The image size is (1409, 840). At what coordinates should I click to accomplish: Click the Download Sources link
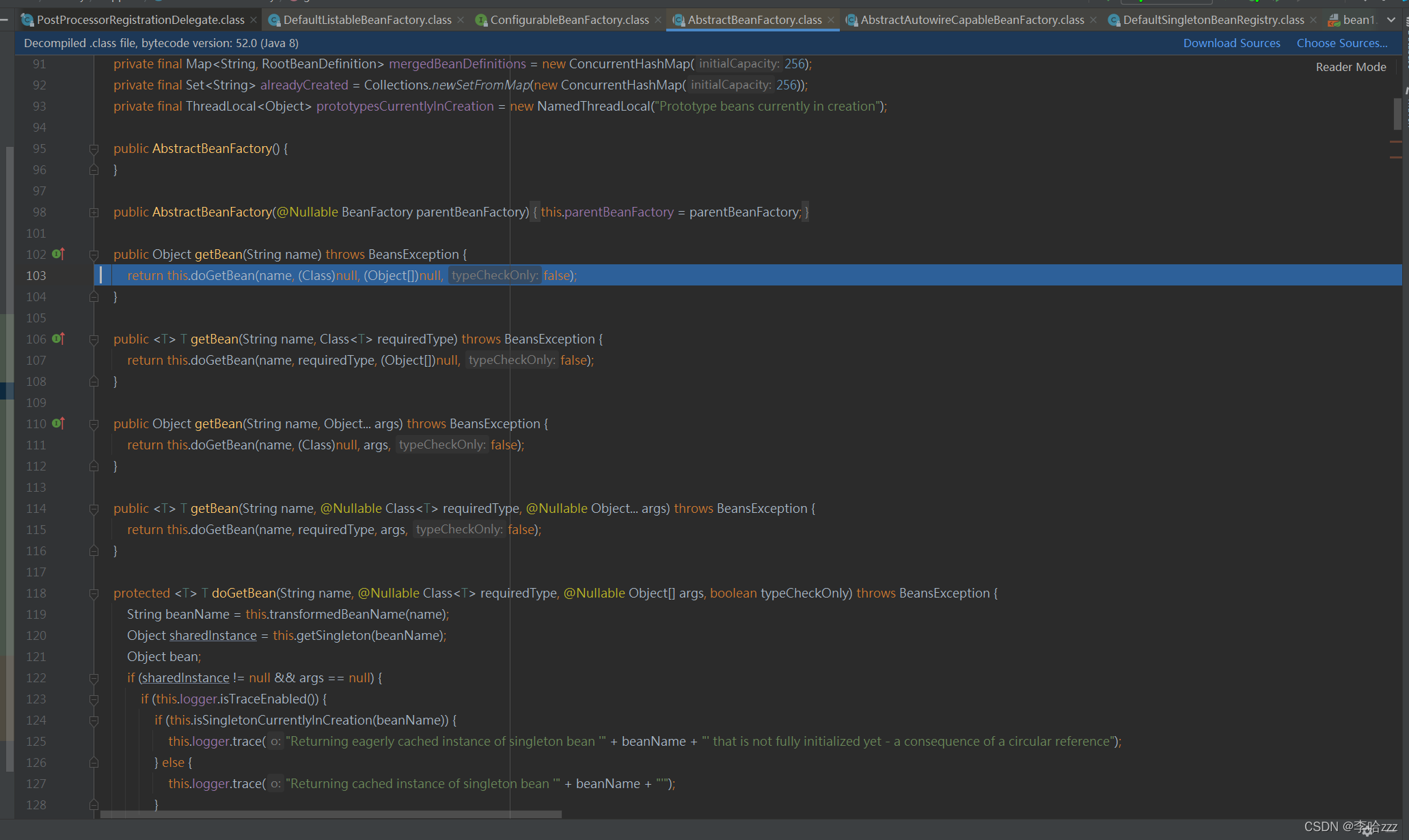[x=1231, y=43]
